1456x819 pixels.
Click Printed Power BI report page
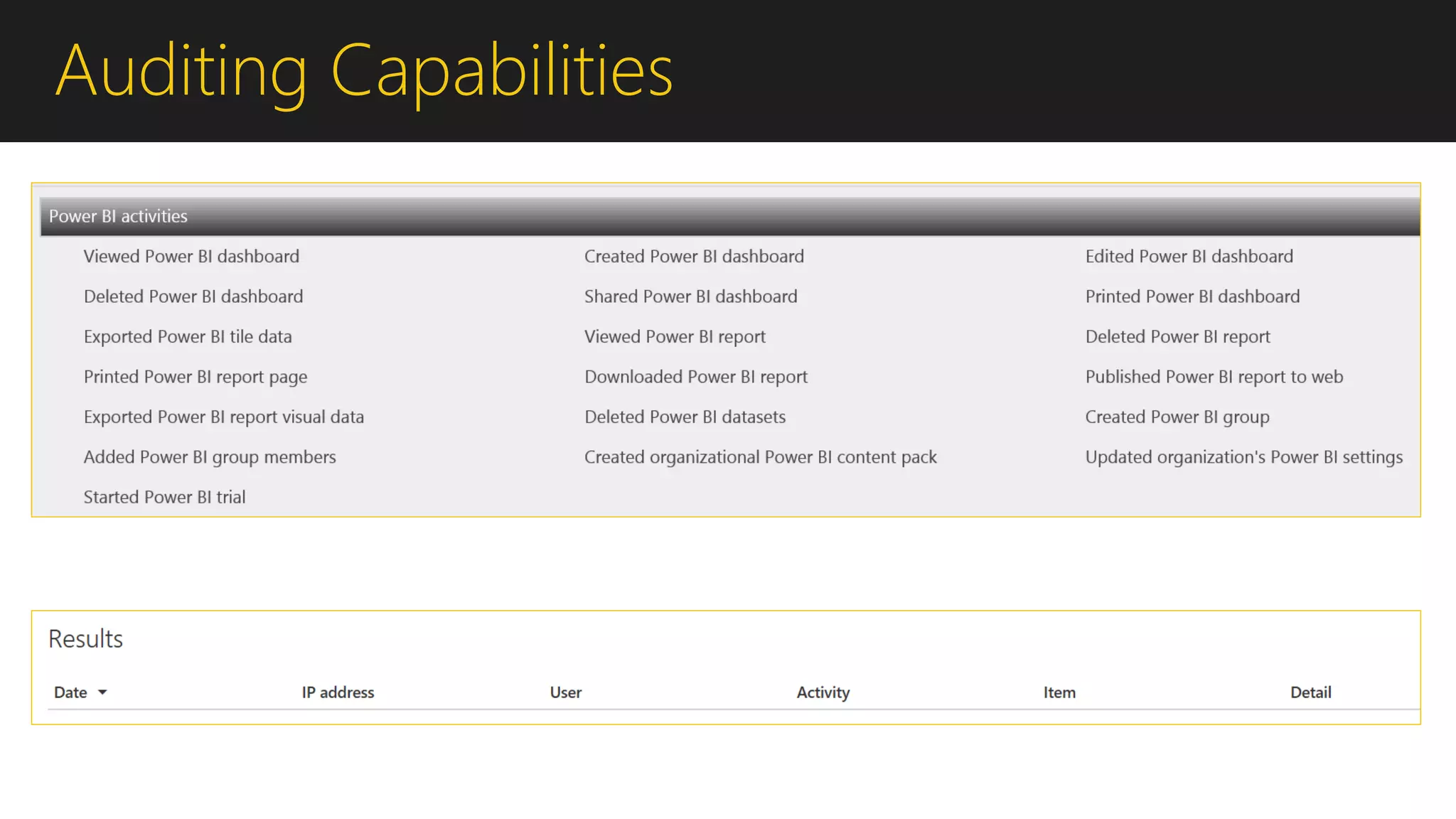[196, 378]
